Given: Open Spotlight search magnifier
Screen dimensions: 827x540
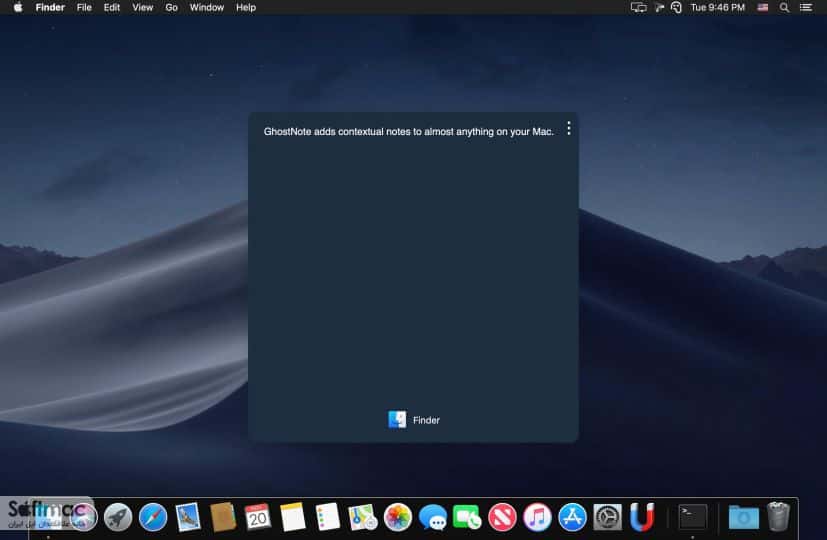Looking at the screenshot, I should coord(784,7).
